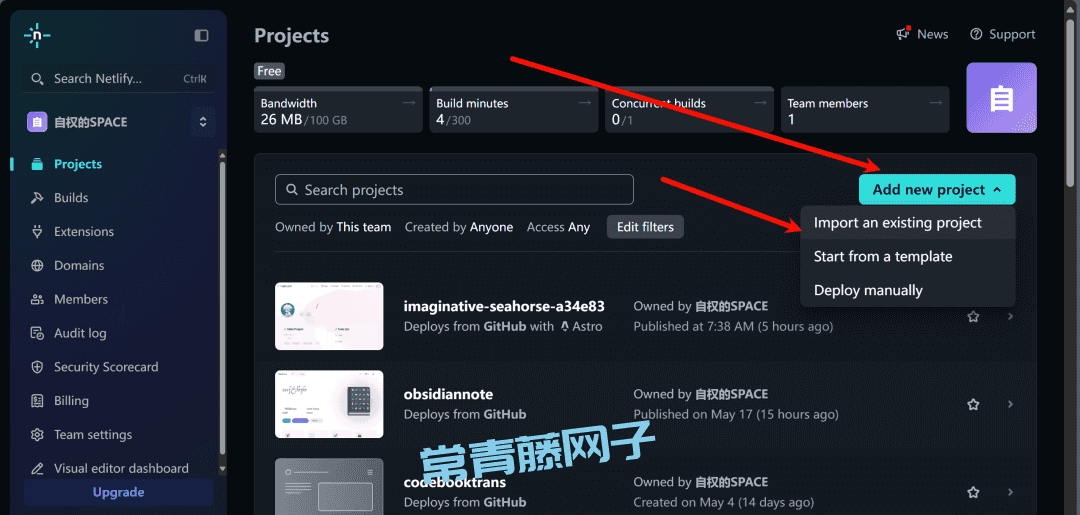
Task: Click the Free plan badge
Action: [x=269, y=71]
